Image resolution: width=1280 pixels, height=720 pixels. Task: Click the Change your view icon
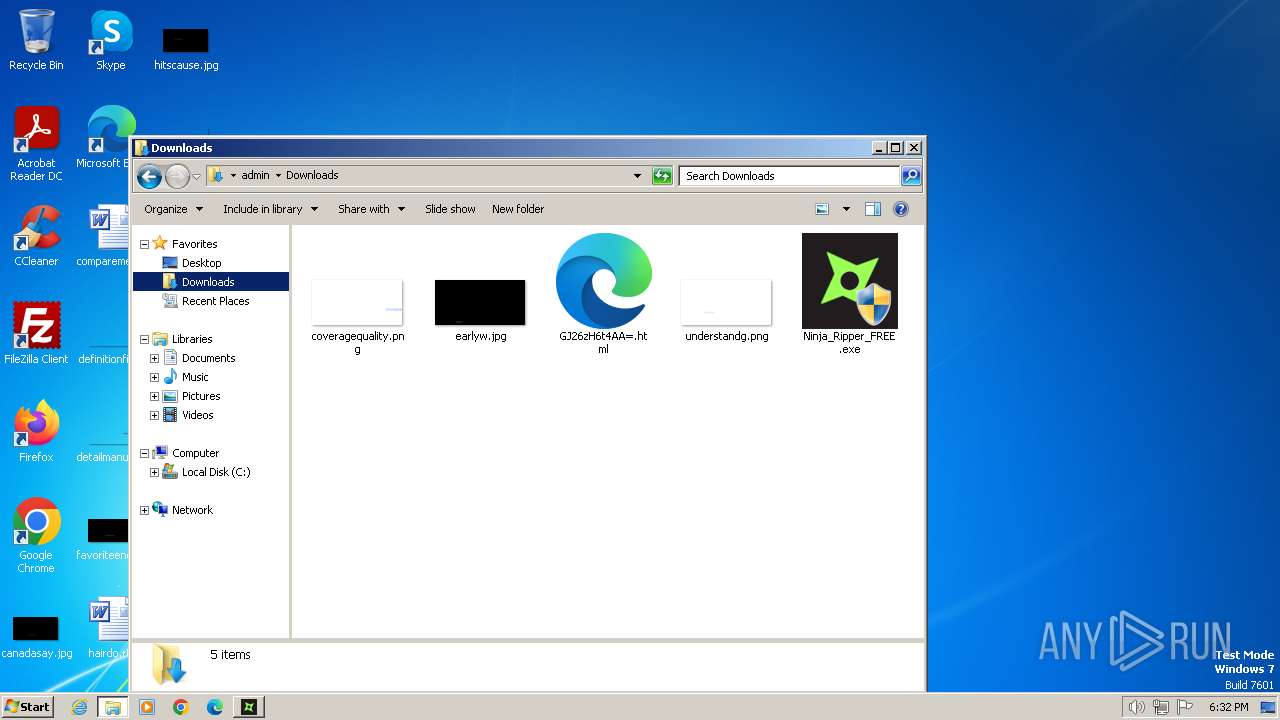822,209
